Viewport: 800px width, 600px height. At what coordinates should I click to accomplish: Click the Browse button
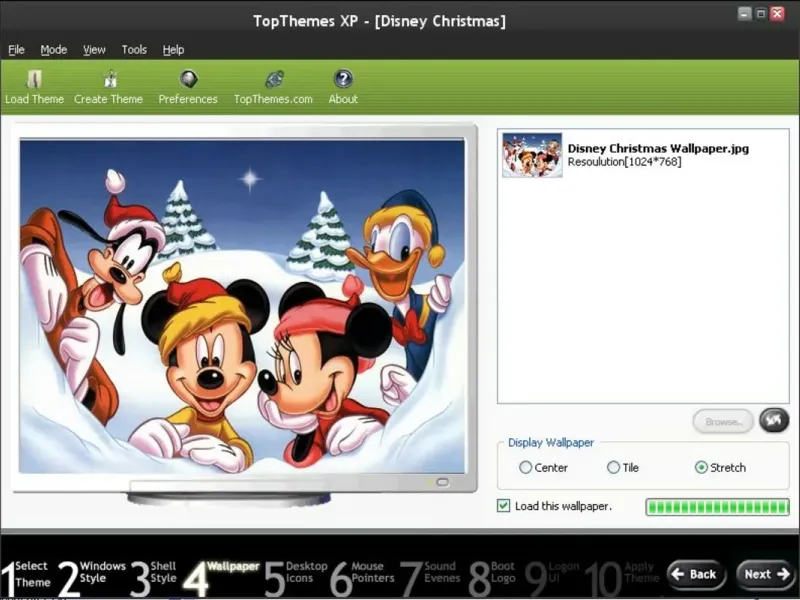pos(723,421)
